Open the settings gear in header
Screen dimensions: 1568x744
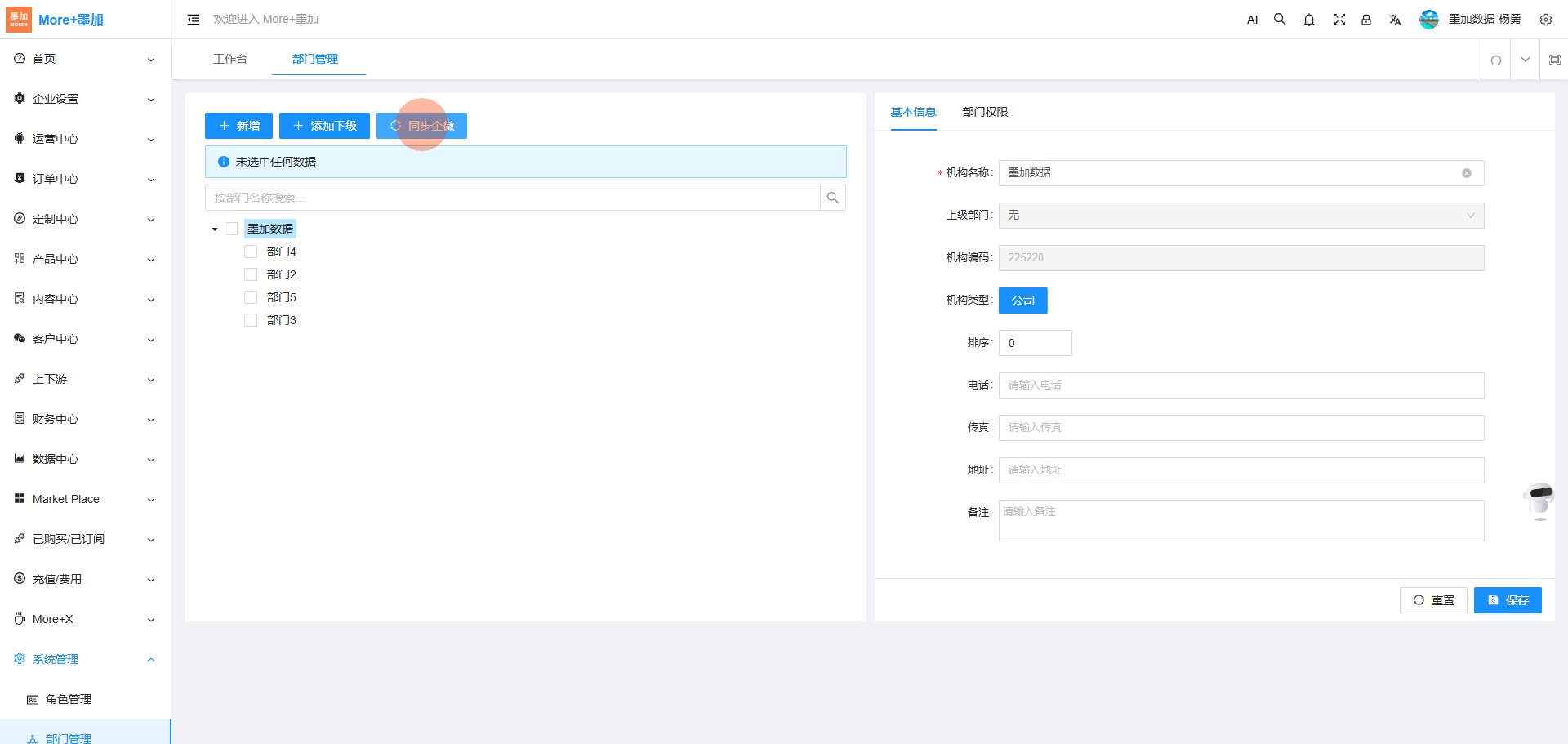pyautogui.click(x=1545, y=20)
